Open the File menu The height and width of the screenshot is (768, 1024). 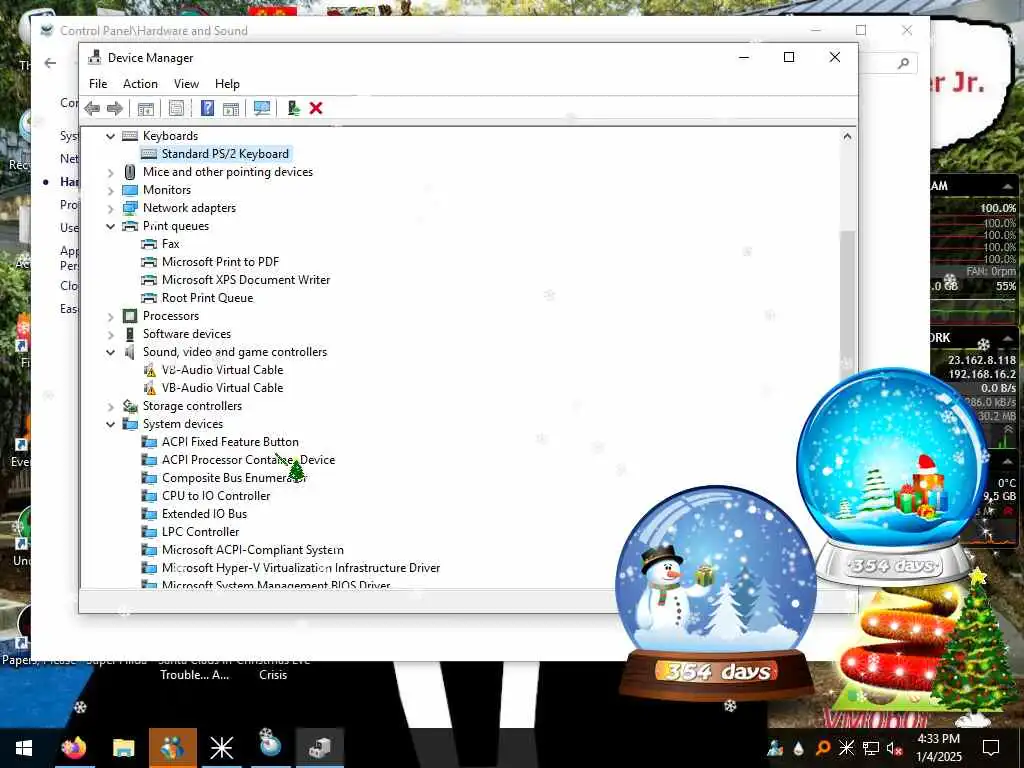click(98, 84)
